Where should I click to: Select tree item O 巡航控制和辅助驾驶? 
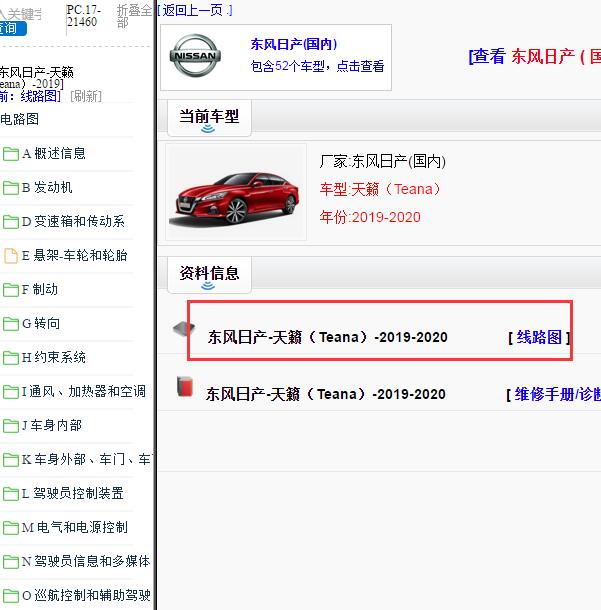(86, 595)
